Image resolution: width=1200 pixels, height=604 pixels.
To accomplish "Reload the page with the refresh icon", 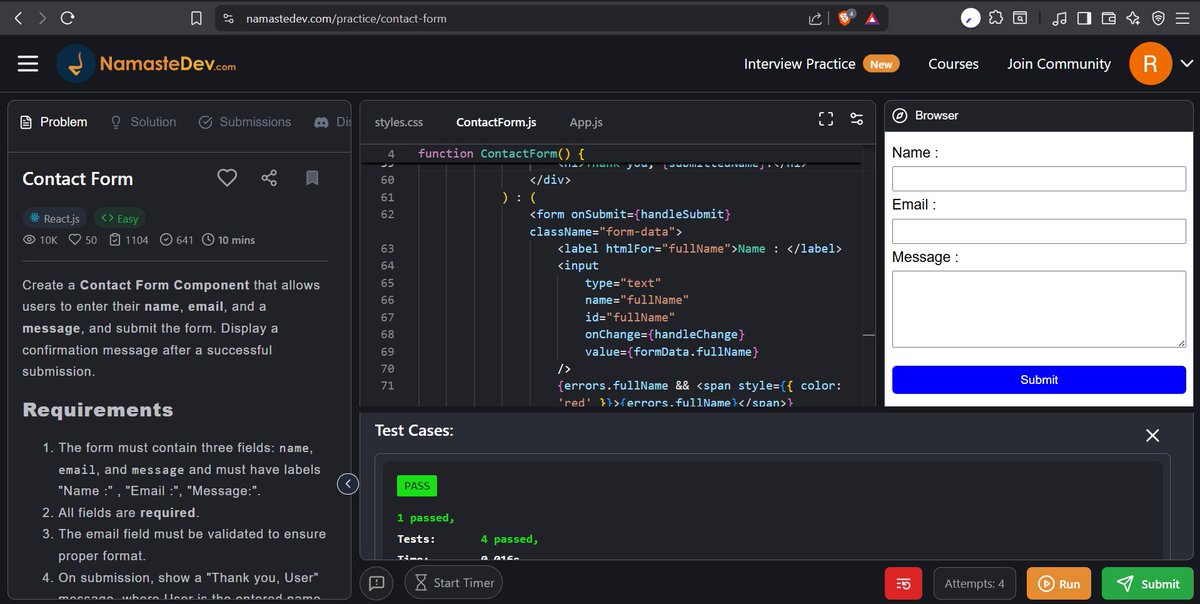I will click(67, 18).
